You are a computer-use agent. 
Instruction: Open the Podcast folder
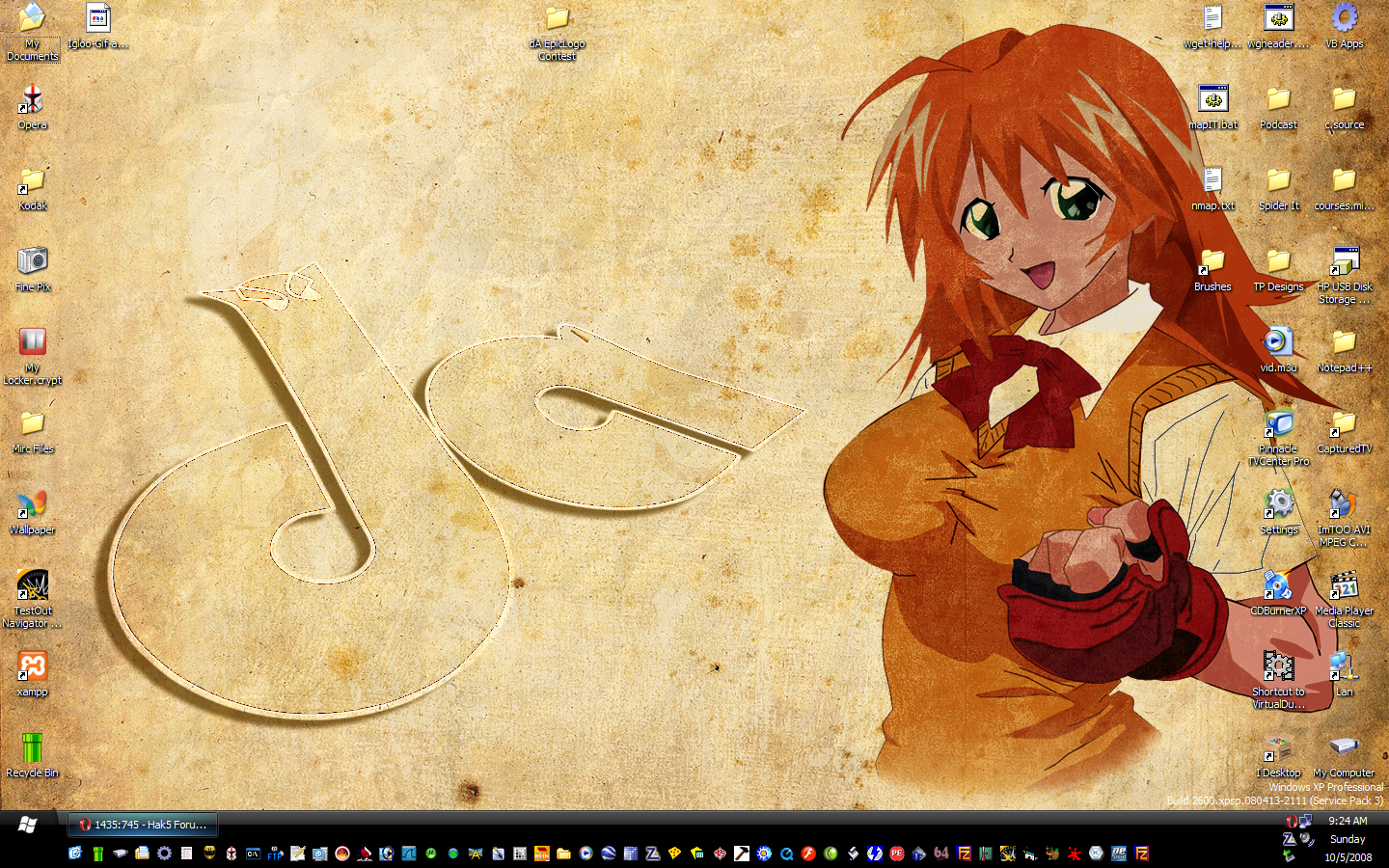1278,107
